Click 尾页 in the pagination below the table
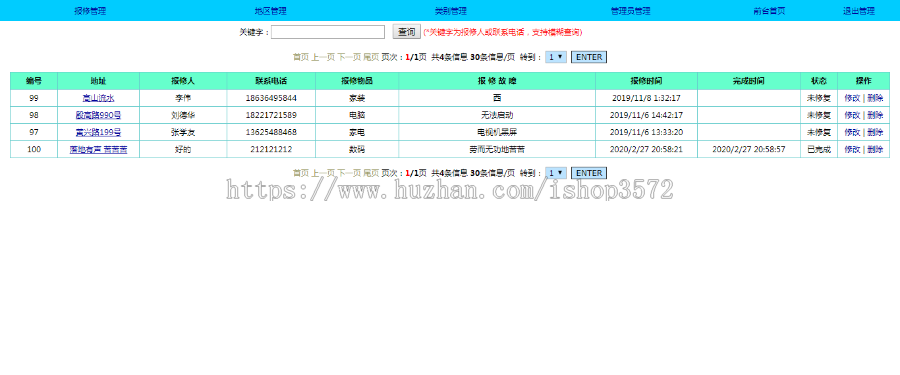900x375 pixels. point(371,173)
